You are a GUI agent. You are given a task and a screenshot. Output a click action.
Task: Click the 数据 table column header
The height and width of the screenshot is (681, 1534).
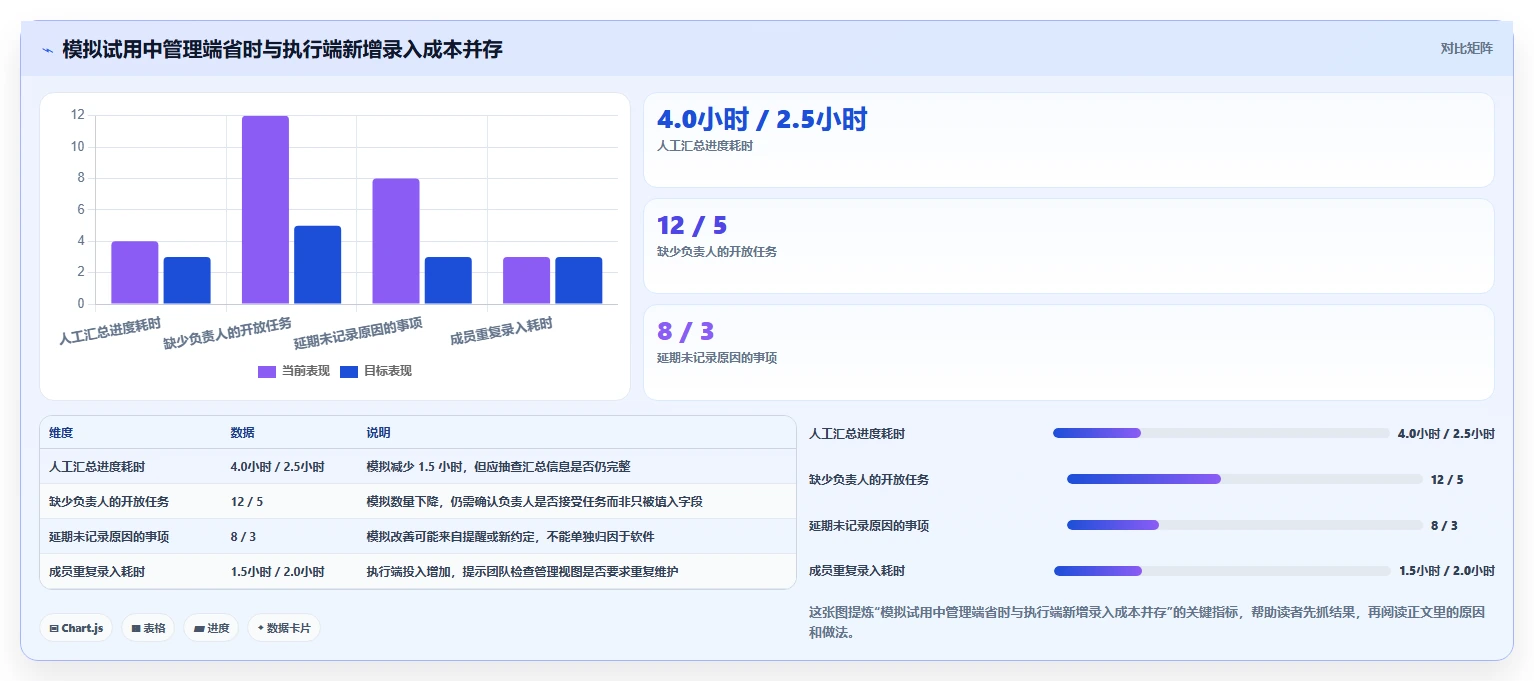(242, 433)
